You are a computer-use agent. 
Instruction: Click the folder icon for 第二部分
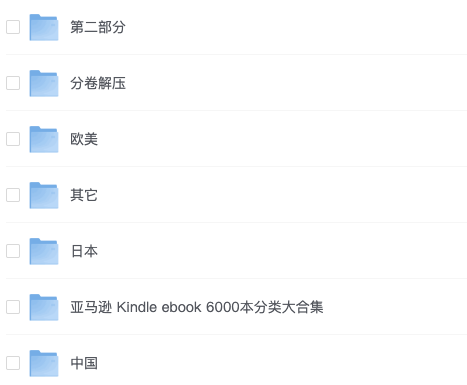[44, 27]
